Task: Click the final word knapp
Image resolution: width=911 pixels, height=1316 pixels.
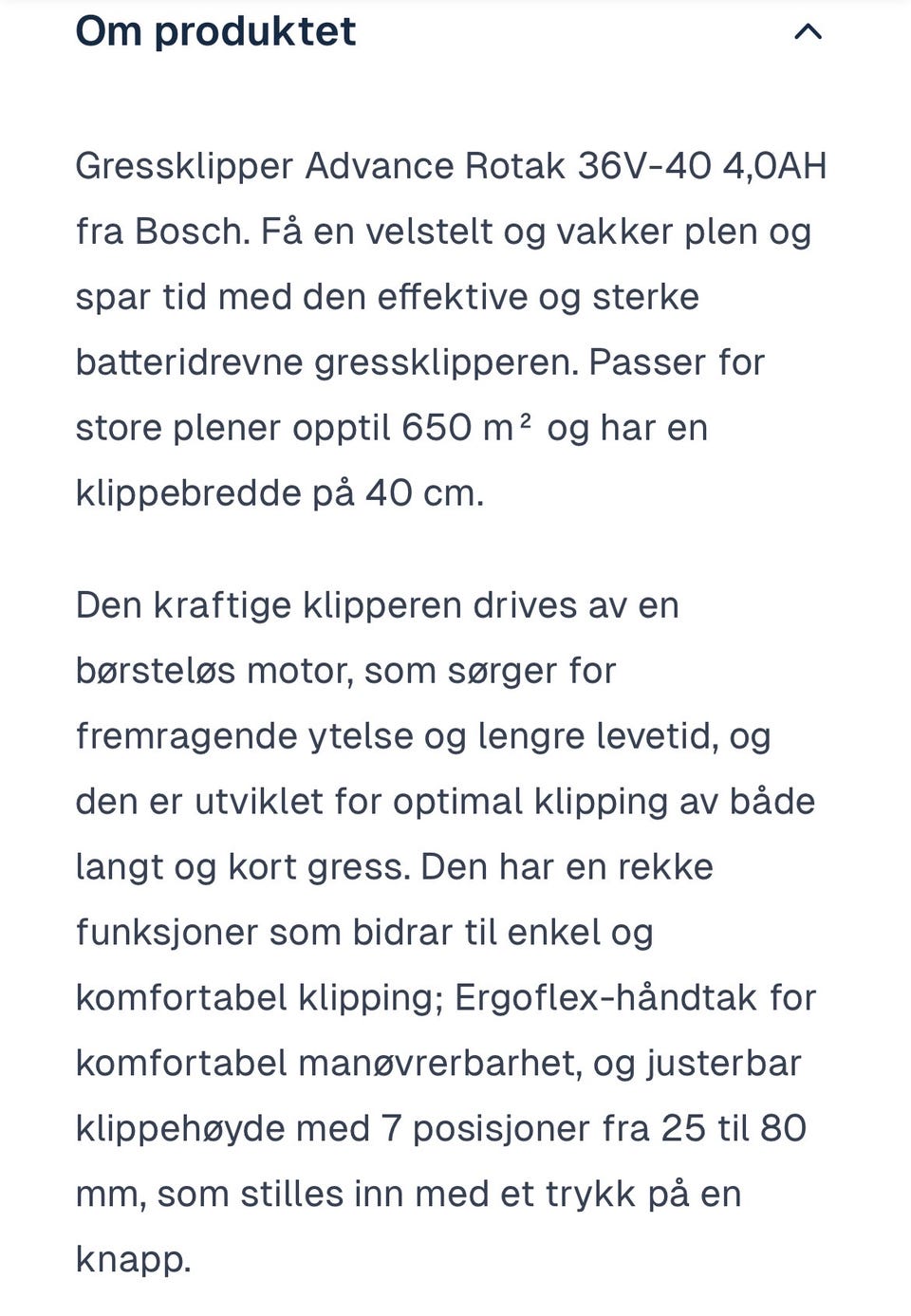Action: (x=133, y=1260)
